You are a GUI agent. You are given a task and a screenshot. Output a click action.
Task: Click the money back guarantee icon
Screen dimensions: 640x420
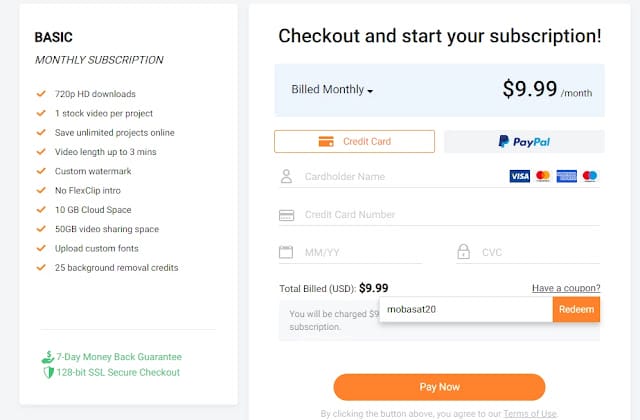pos(46,357)
